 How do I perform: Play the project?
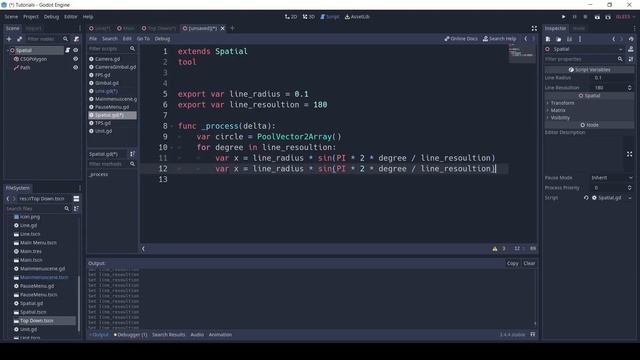click(x=564, y=17)
